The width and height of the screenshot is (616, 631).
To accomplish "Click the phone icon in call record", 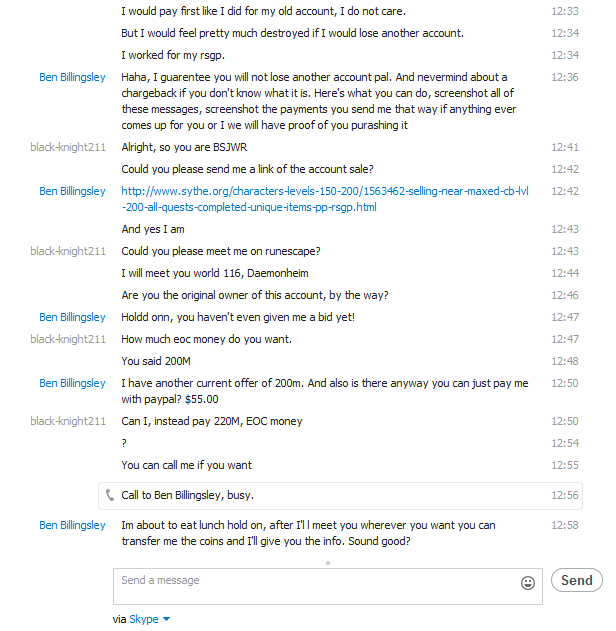I will click(109, 495).
